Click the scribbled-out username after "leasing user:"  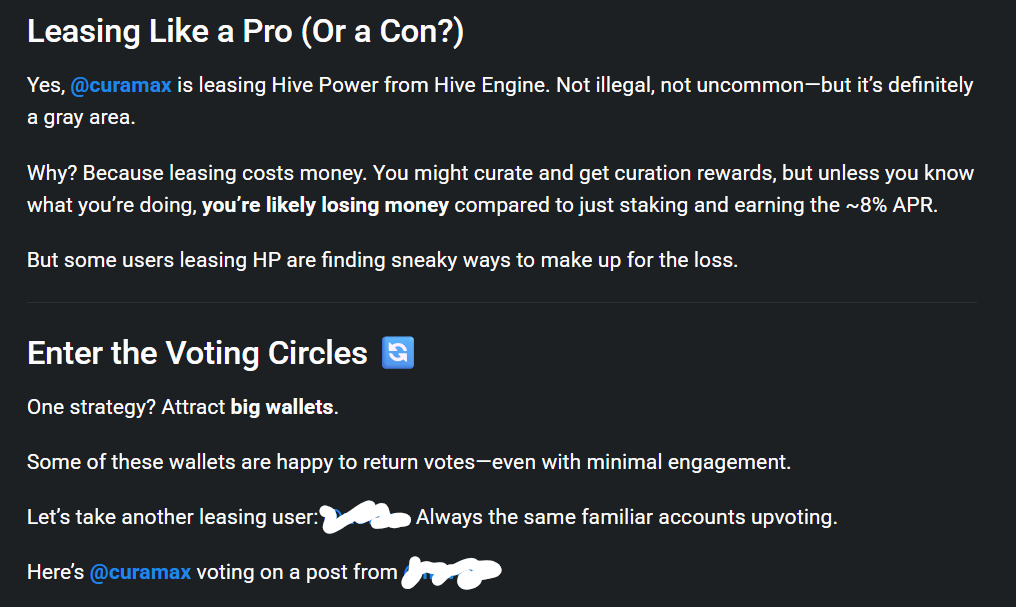point(366,517)
